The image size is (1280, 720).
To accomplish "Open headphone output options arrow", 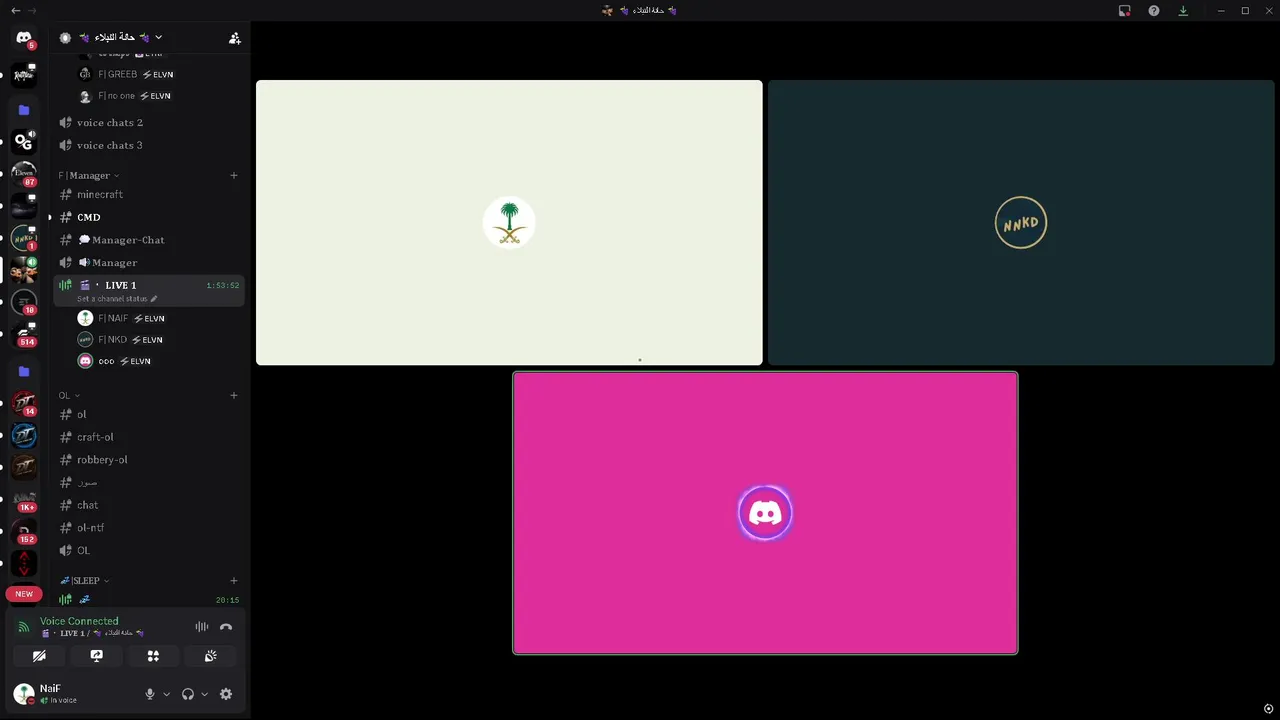I will point(204,694).
